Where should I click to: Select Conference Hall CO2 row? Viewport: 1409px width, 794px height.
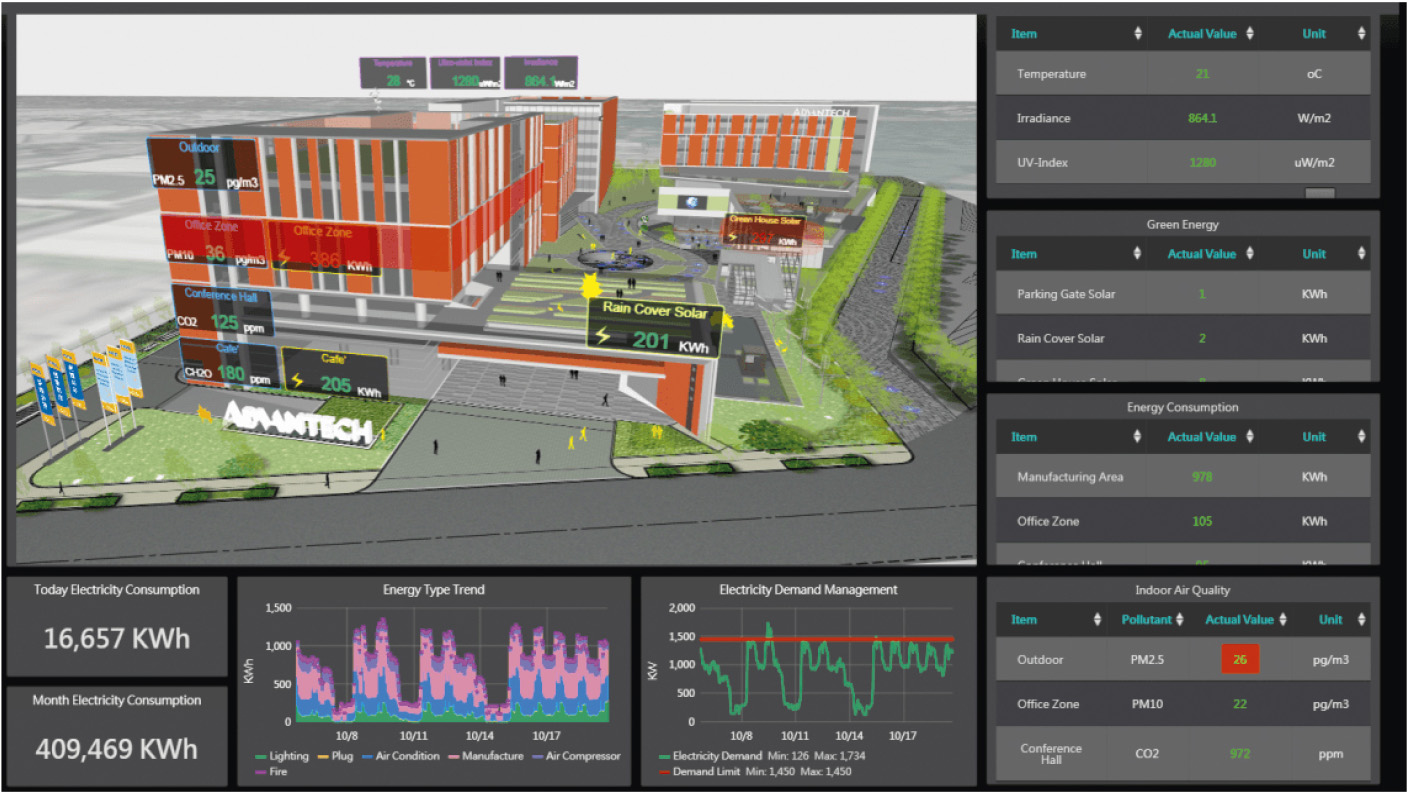tap(1183, 753)
